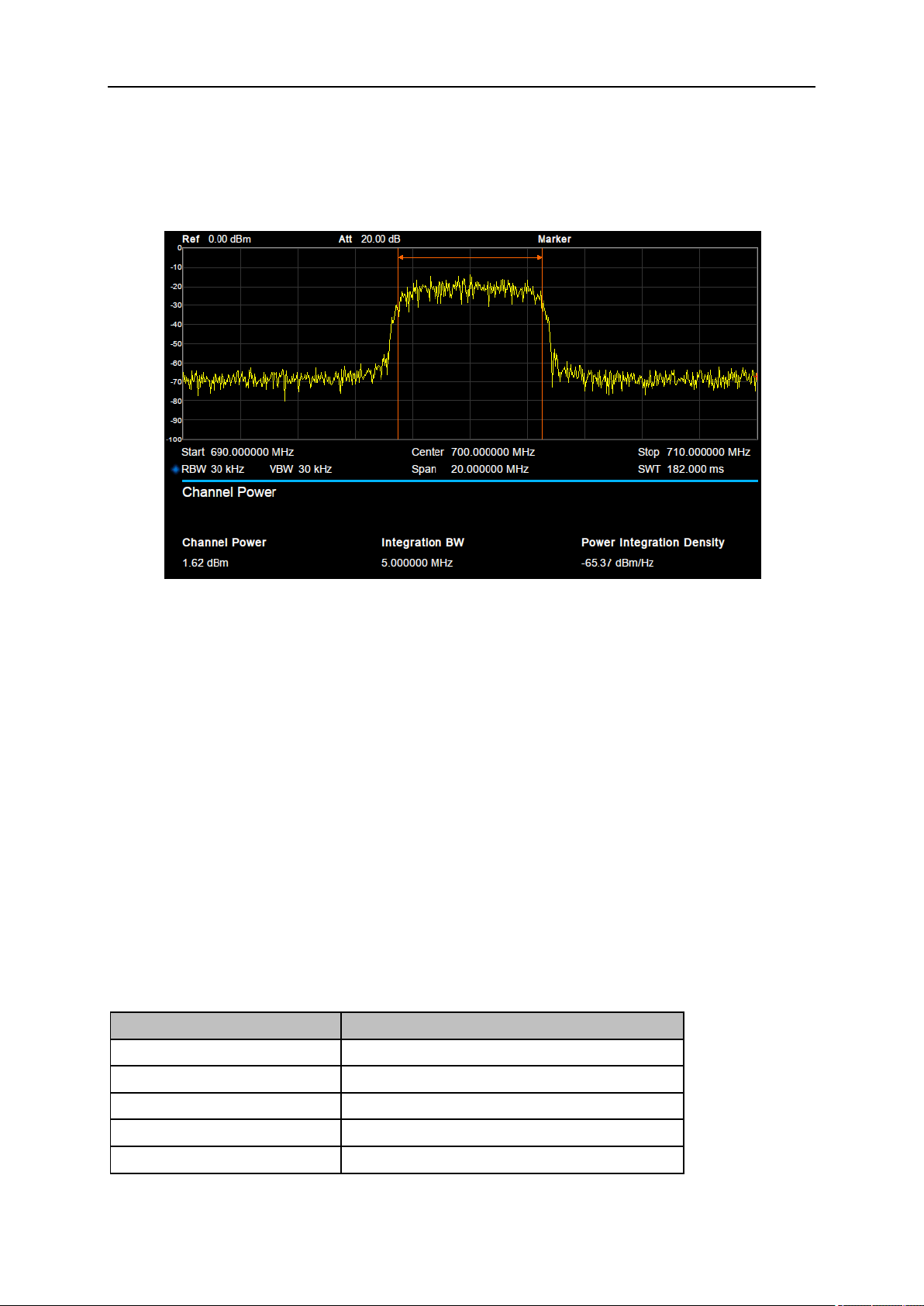Click the Center 700.000000 MHz value
This screenshot has width=924, height=1306.
coord(474,452)
